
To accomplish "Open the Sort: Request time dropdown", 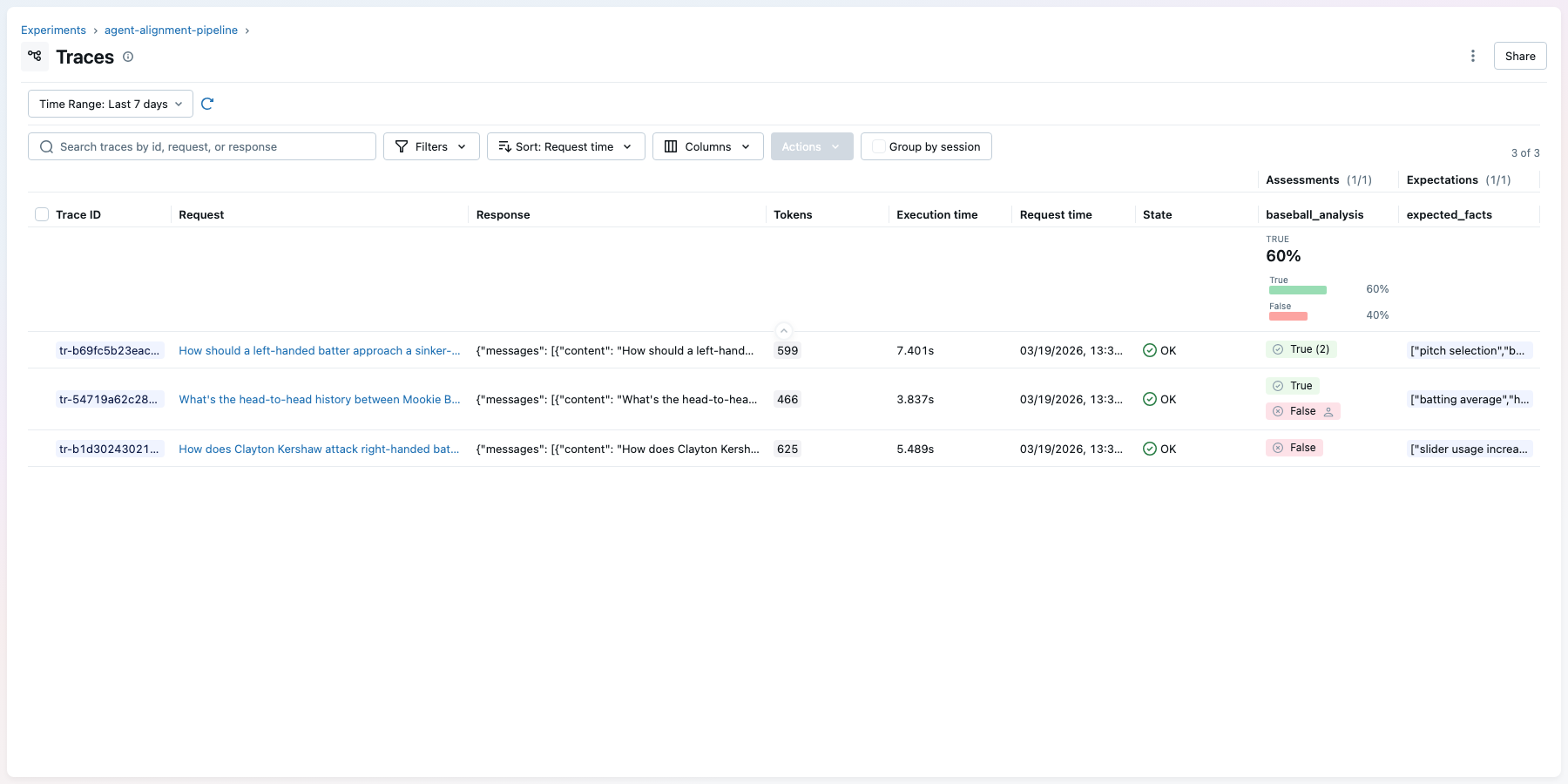I will (565, 146).
